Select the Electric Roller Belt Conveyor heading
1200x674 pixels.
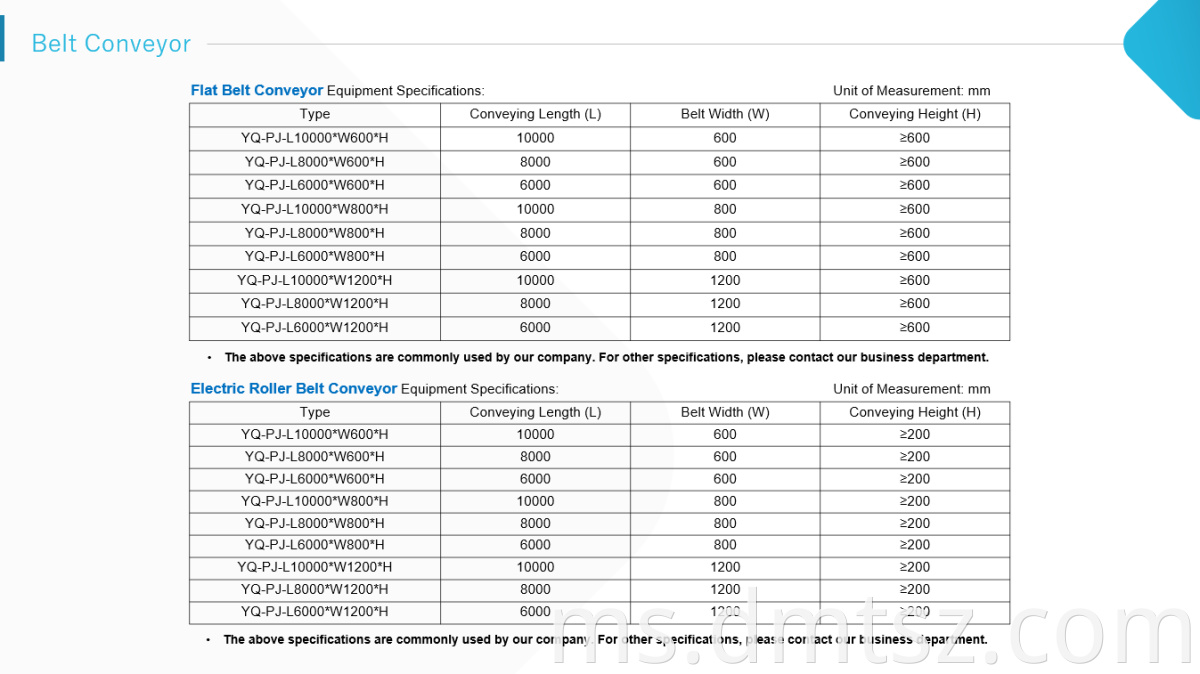[x=294, y=388]
